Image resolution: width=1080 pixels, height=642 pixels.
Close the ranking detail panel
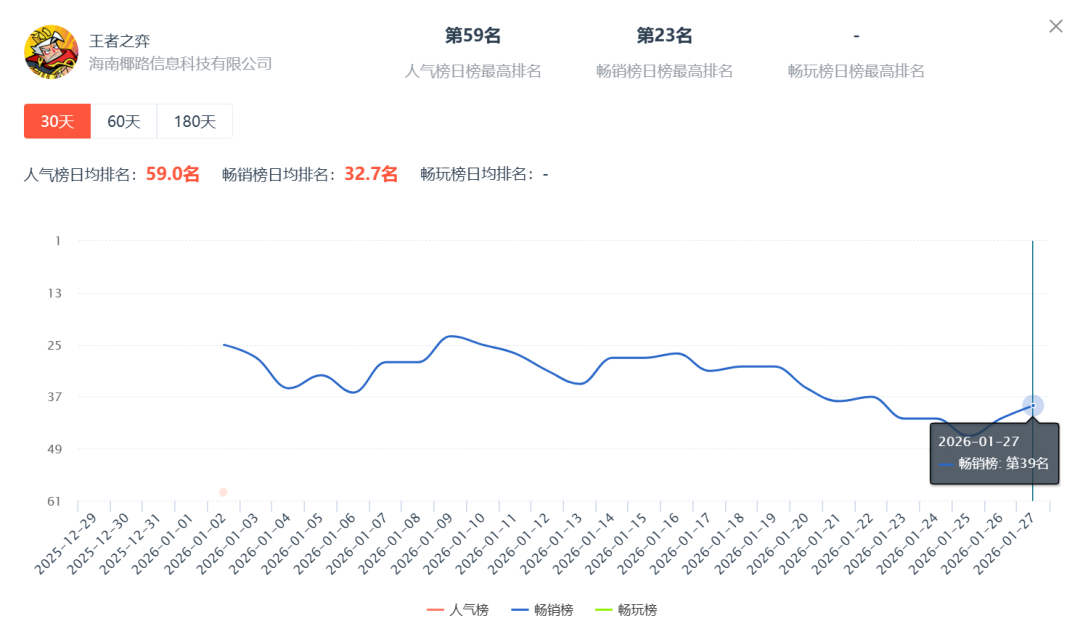[x=1056, y=26]
